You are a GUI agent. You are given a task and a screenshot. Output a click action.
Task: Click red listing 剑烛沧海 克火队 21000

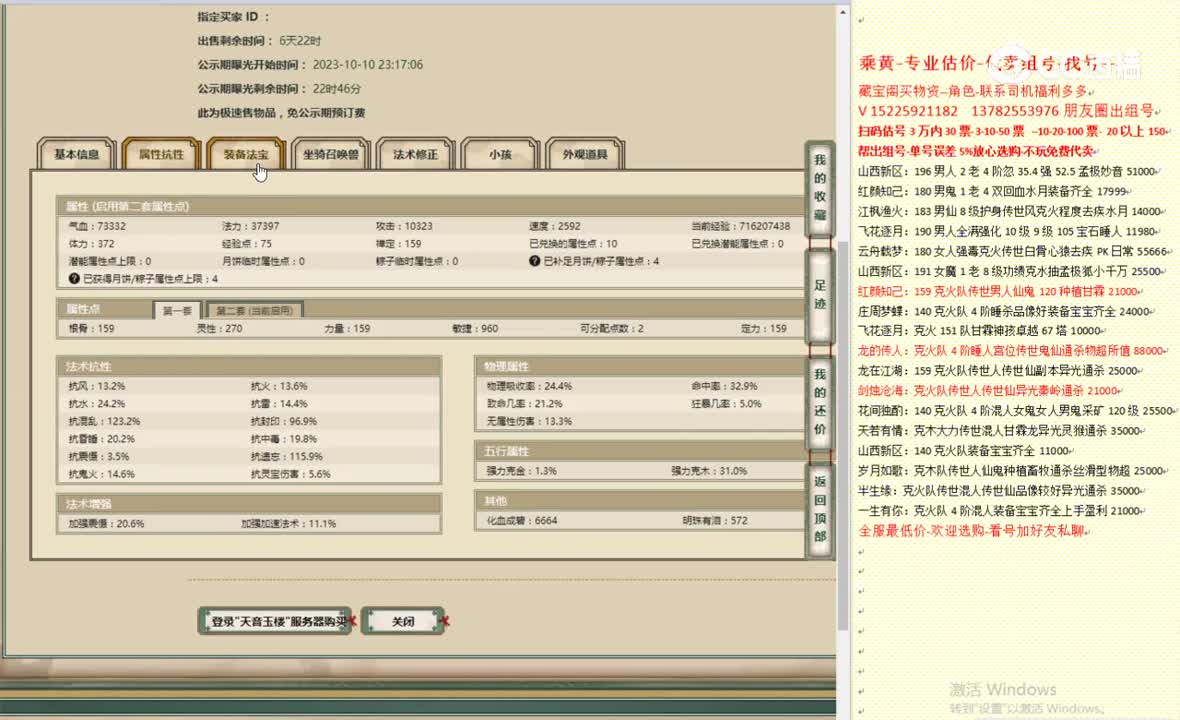988,390
